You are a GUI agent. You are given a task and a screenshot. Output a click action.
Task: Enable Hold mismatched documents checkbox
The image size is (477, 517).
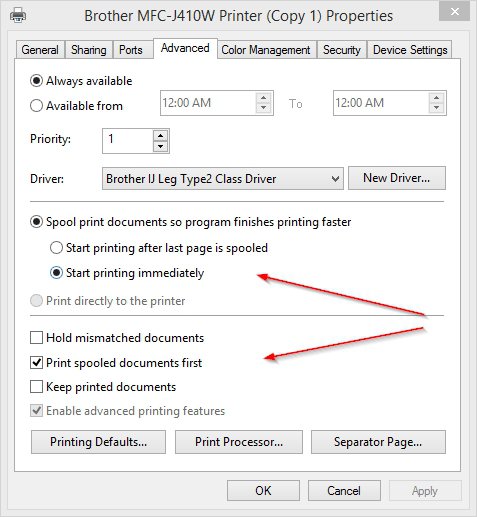(36, 337)
